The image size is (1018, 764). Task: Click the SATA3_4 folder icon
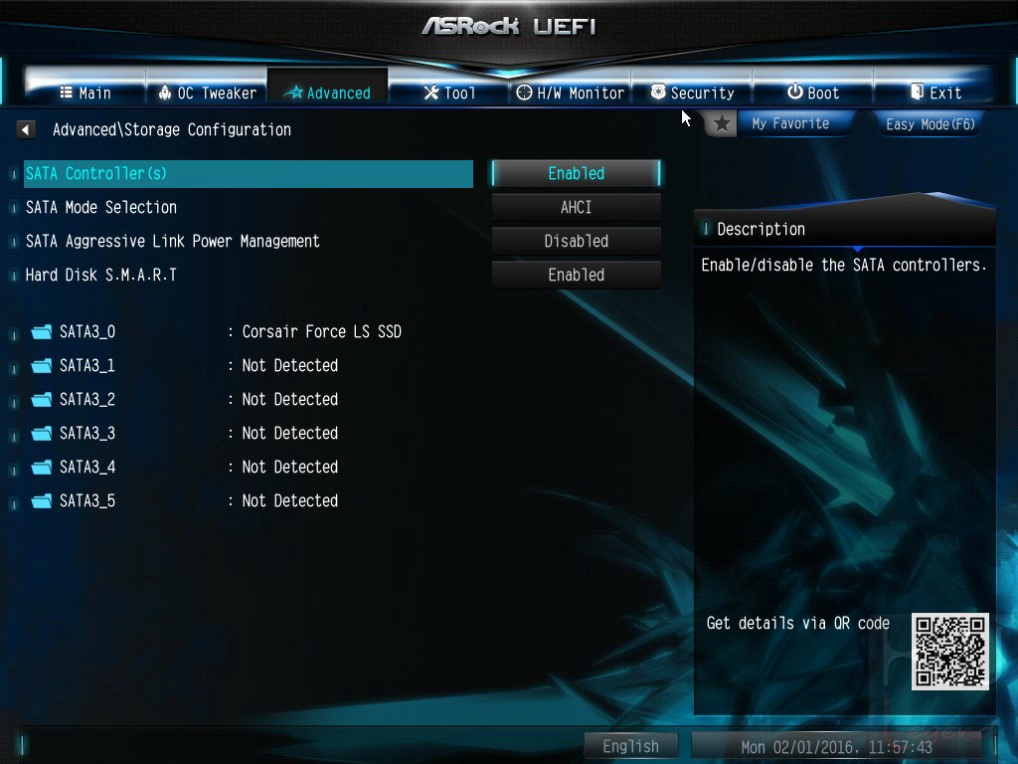(x=42, y=467)
